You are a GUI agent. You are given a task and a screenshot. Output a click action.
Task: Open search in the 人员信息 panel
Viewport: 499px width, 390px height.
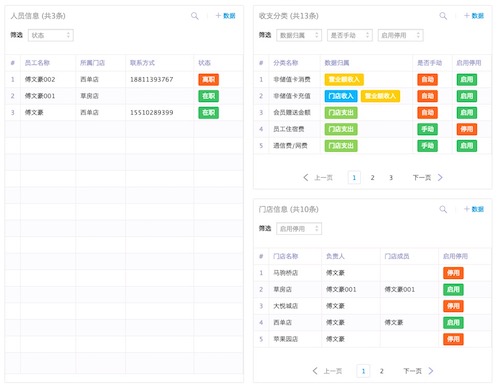pyautogui.click(x=195, y=16)
